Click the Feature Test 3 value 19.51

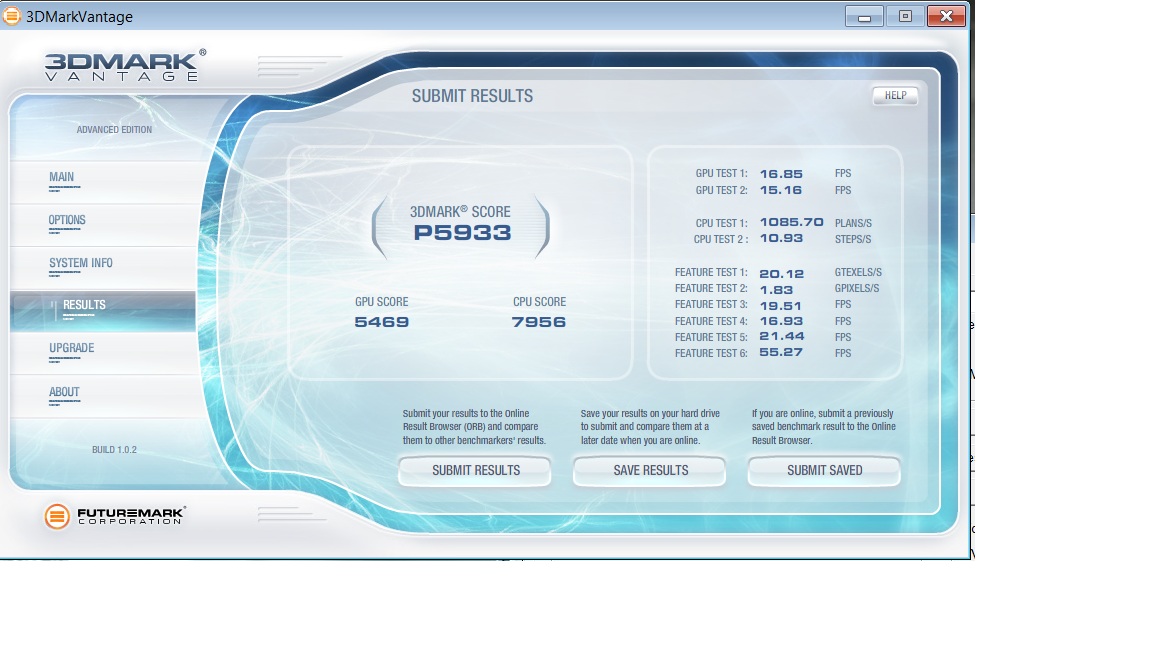coord(780,306)
